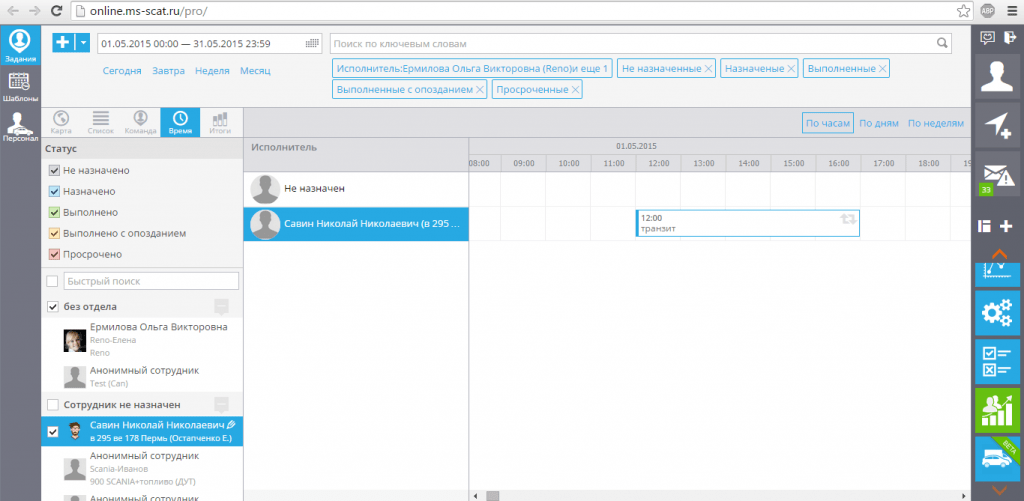
Task: Click the logout exit icon
Action: click(1008, 38)
